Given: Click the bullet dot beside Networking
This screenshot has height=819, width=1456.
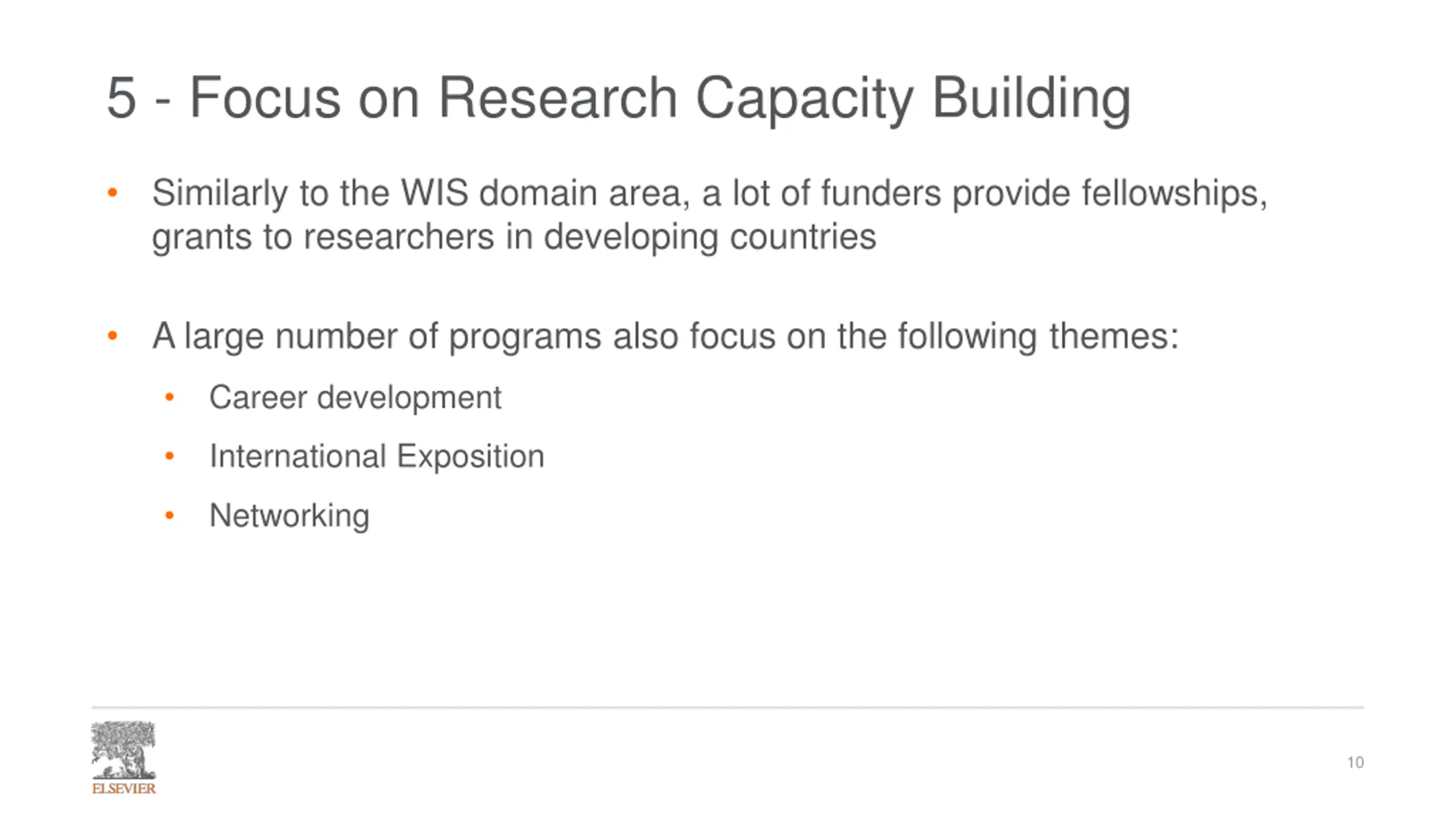Looking at the screenshot, I should (x=169, y=515).
